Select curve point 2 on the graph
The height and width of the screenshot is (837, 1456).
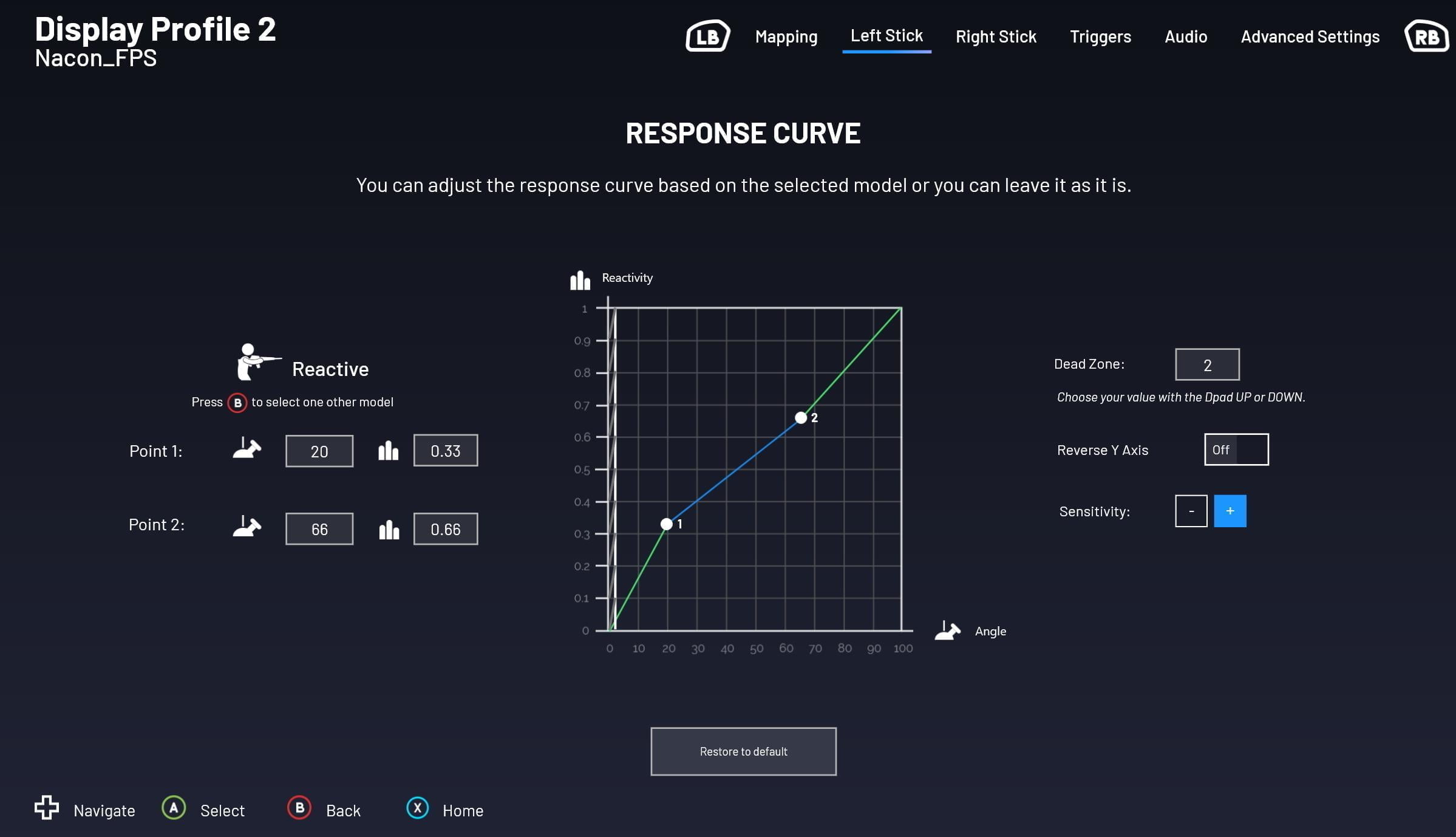[x=801, y=418]
